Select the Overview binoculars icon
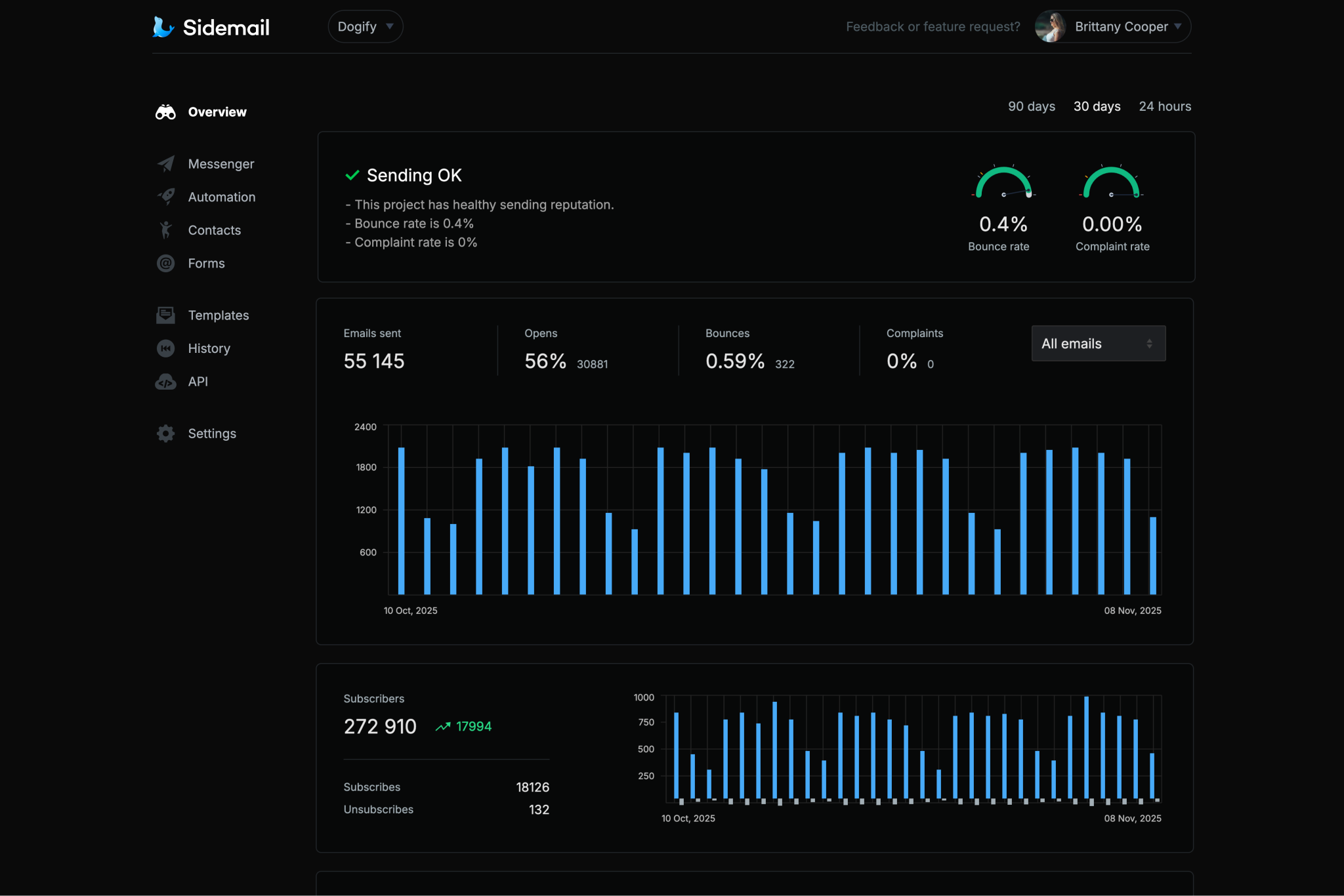1344x896 pixels. coord(165,112)
